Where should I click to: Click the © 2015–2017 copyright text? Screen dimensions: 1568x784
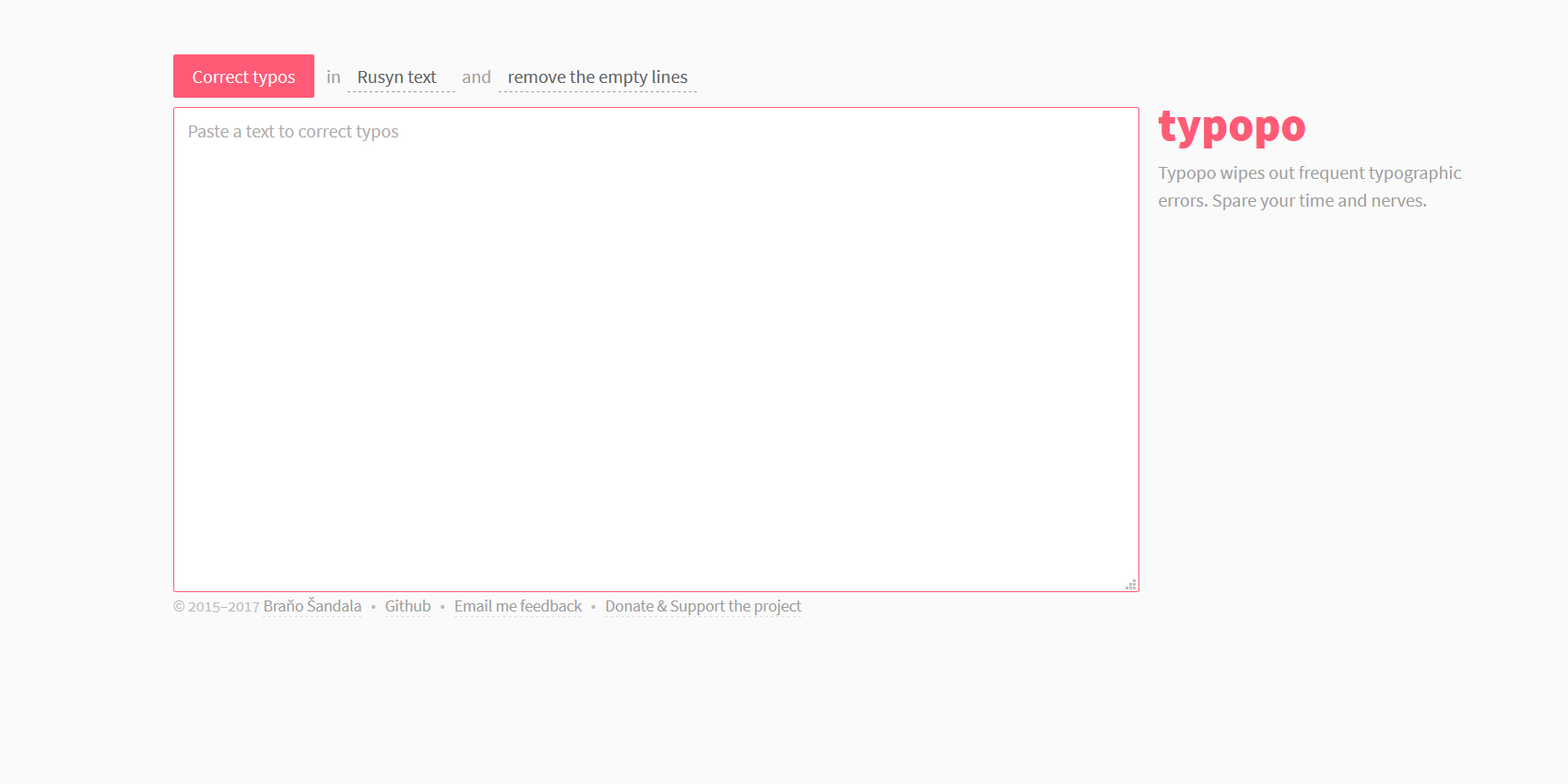tap(217, 607)
